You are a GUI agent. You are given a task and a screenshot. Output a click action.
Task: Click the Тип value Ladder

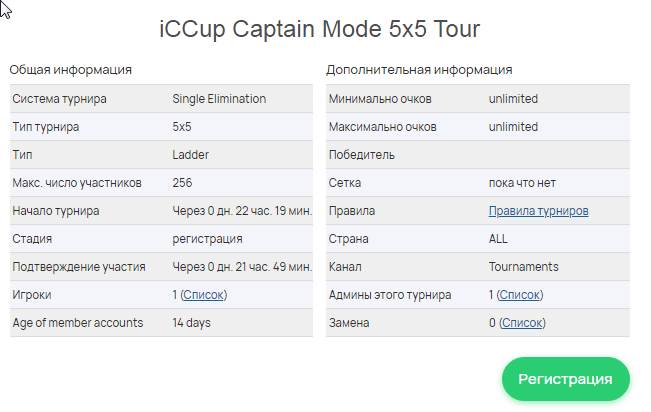pyautogui.click(x=191, y=155)
